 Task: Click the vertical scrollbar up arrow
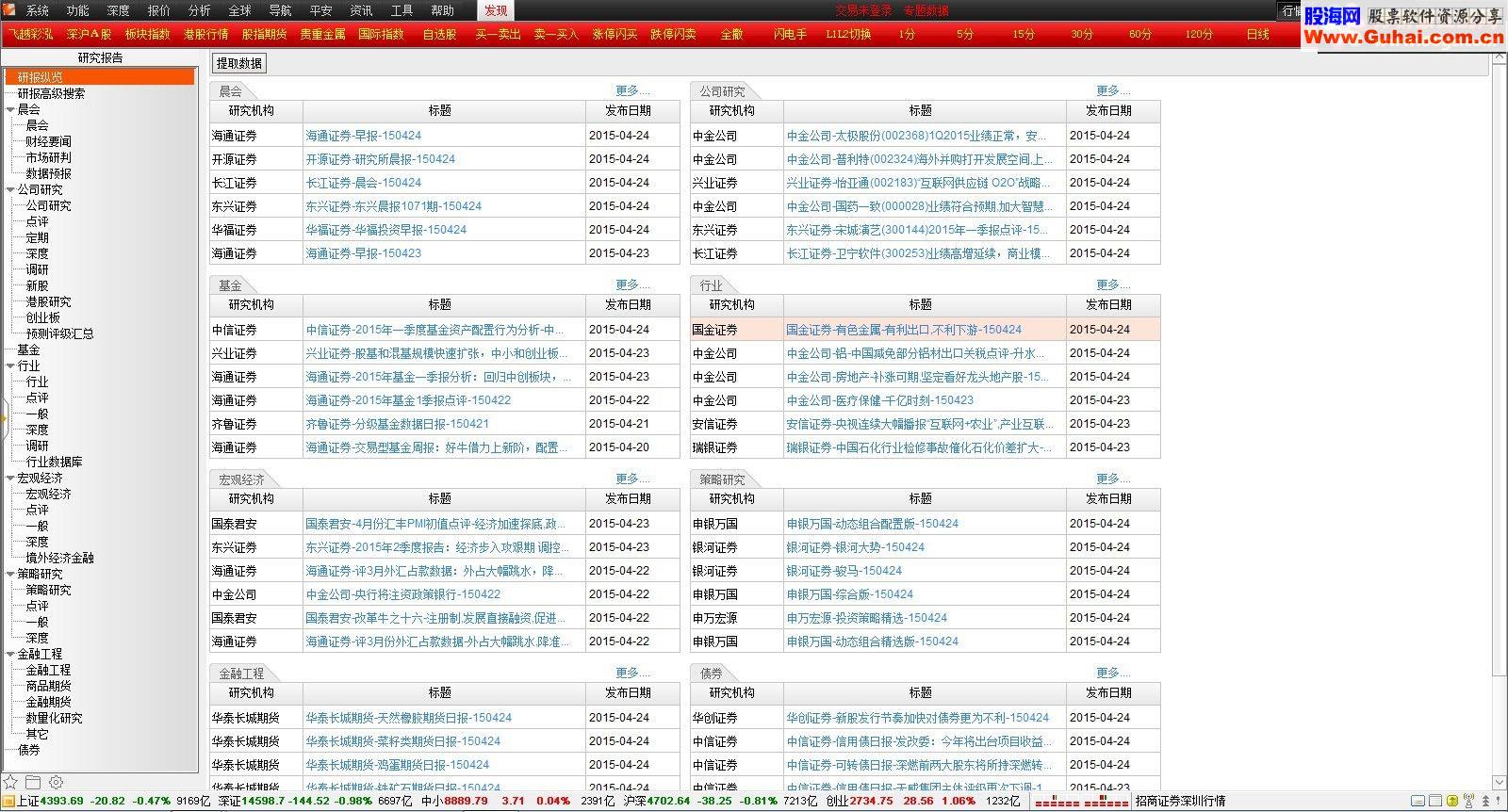[1500, 57]
